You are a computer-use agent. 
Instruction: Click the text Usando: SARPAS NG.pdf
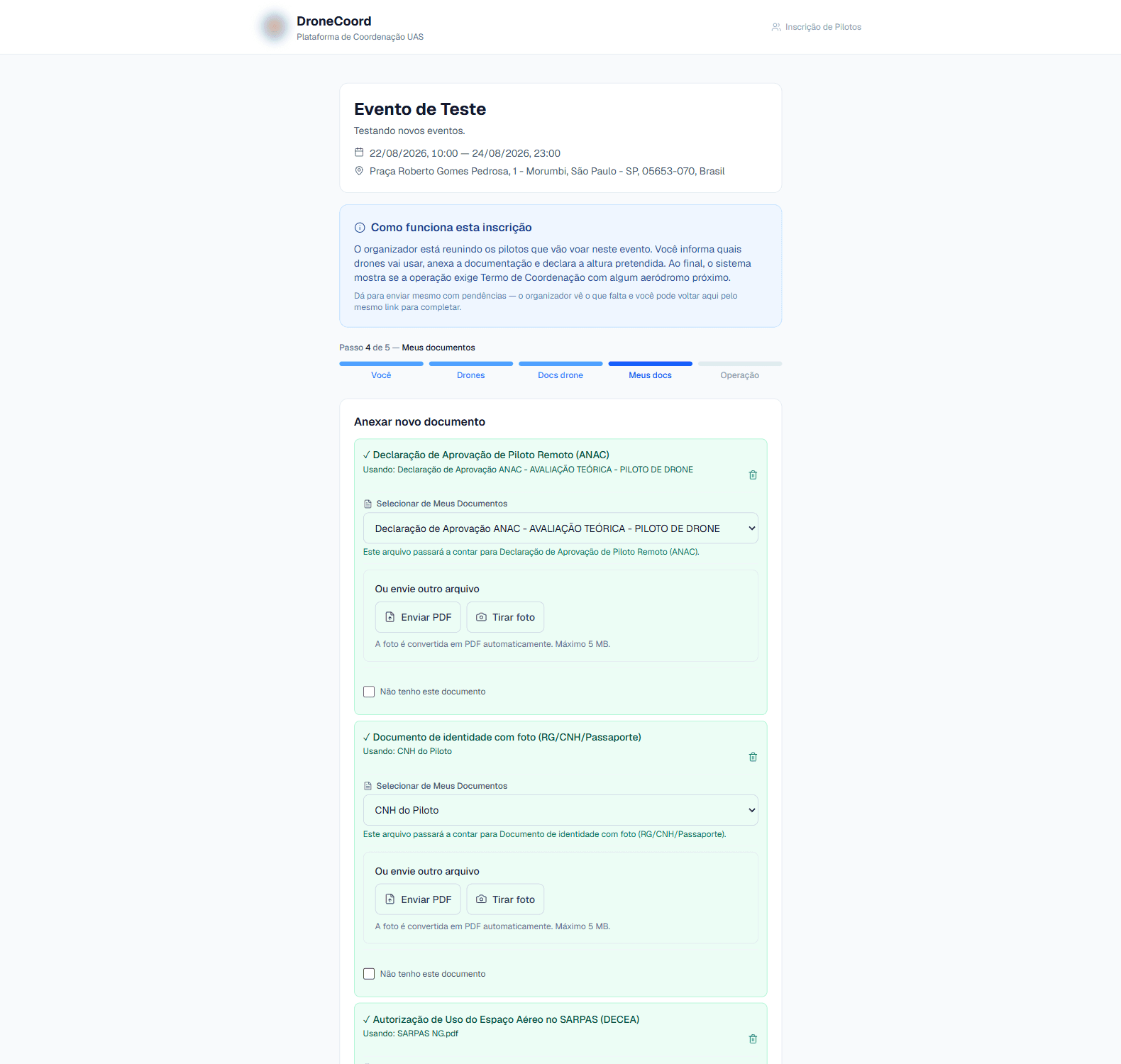[x=411, y=1033]
